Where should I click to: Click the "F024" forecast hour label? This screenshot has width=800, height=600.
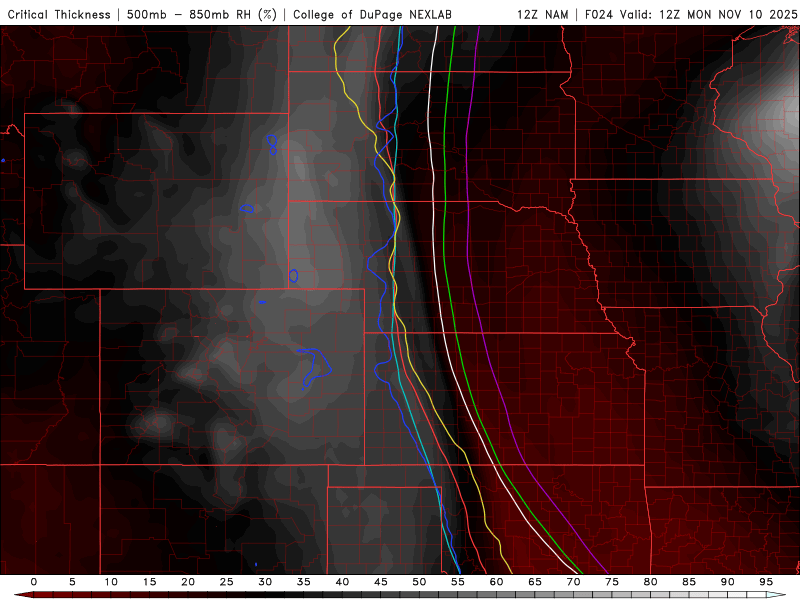(x=598, y=14)
